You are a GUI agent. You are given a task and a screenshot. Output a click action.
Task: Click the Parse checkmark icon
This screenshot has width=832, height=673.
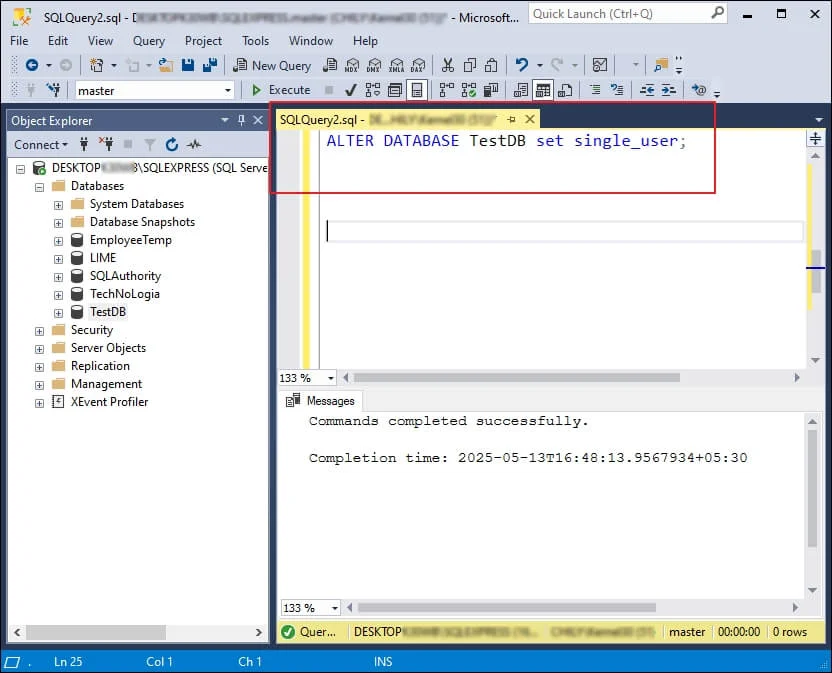350,90
